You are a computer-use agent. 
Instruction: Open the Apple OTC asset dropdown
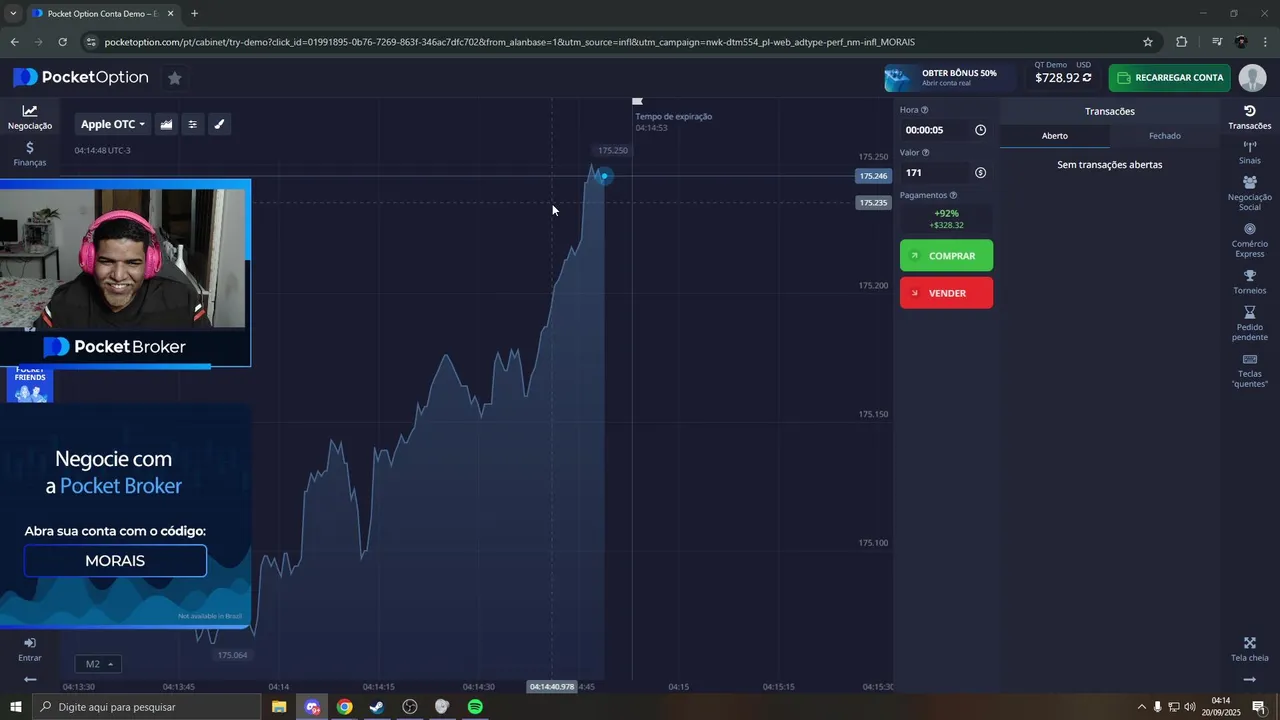(x=113, y=124)
